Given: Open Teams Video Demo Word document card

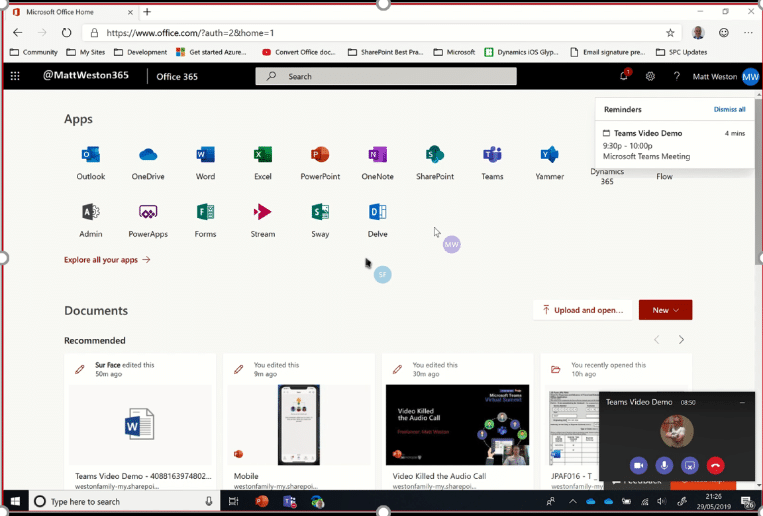Looking at the screenshot, I should pyautogui.click(x=140, y=422).
